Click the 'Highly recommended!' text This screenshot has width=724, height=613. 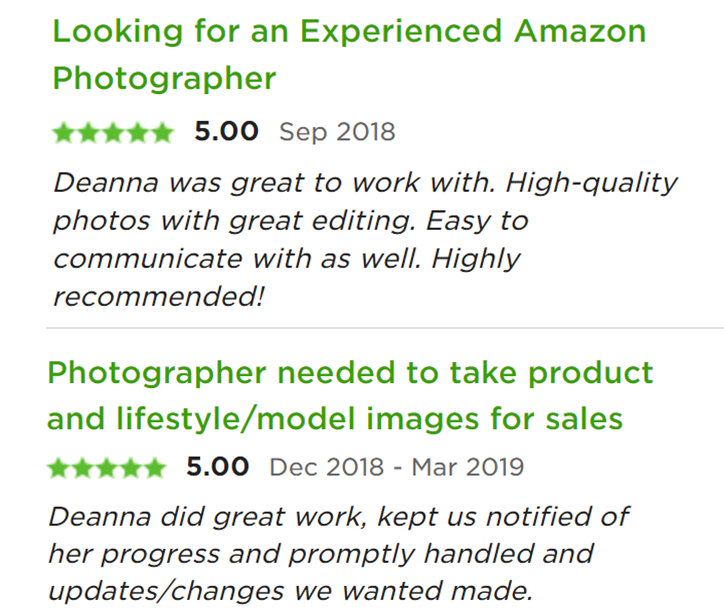(287, 278)
